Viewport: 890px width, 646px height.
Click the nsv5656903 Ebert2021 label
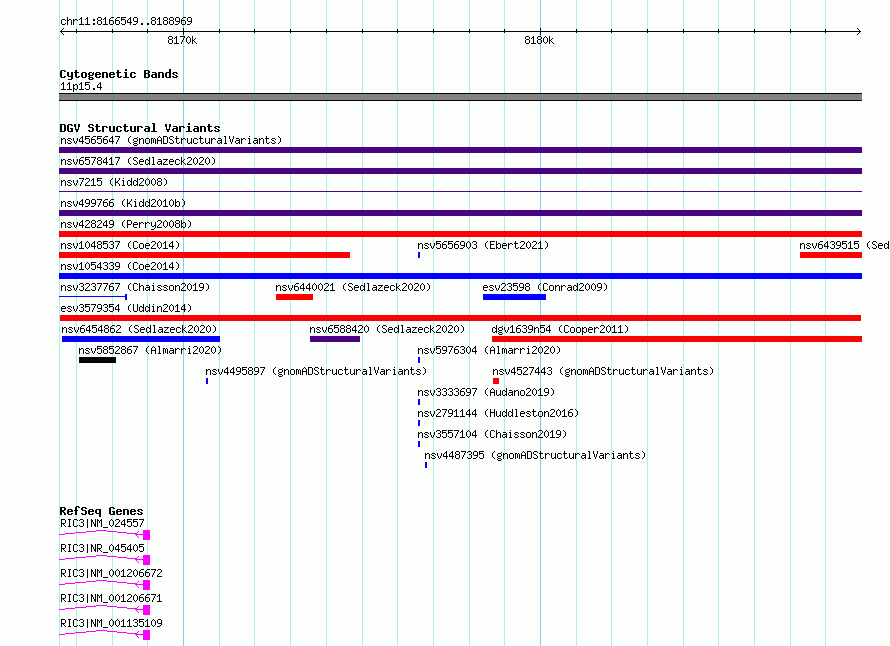click(x=483, y=245)
